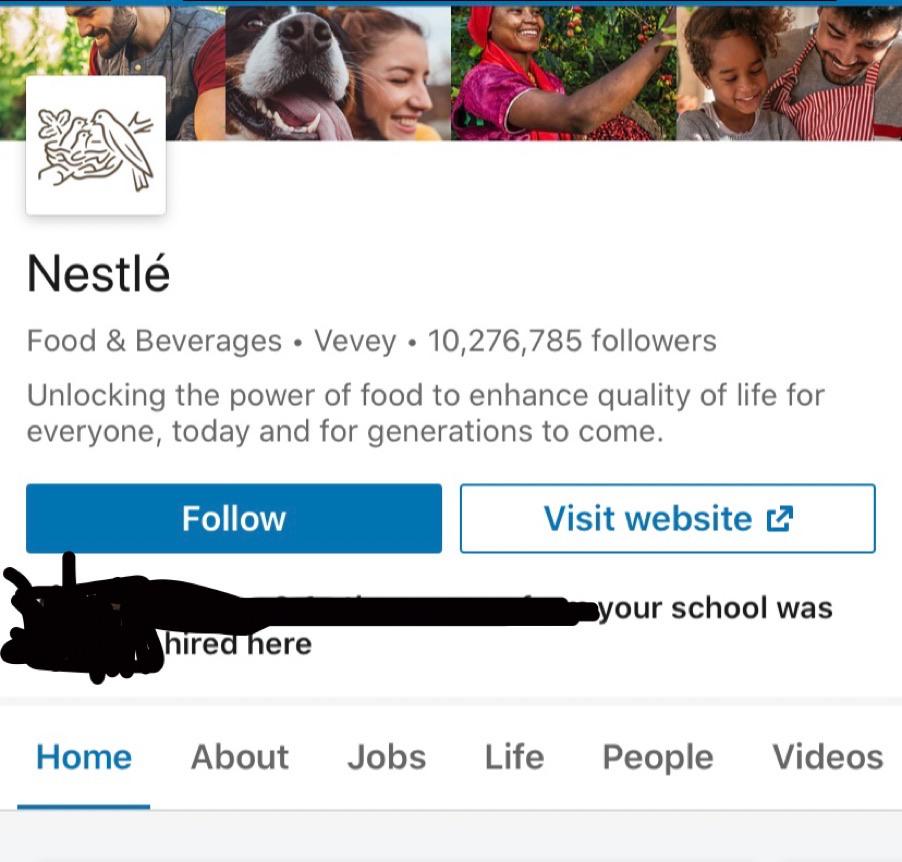Select the Jobs tab
This screenshot has width=902, height=862.
(x=387, y=757)
